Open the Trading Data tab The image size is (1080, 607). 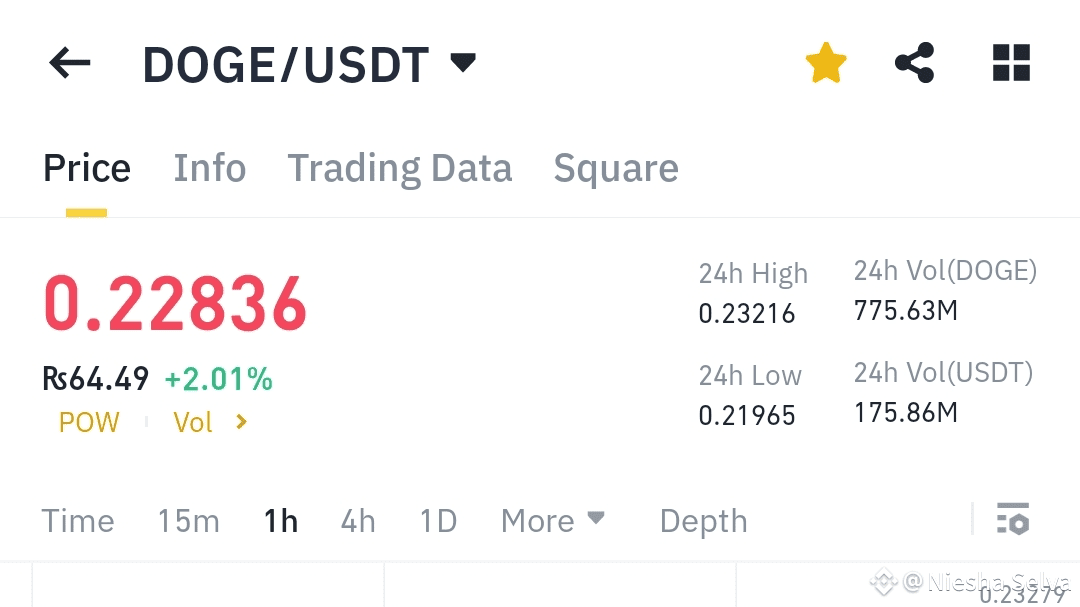(400, 168)
